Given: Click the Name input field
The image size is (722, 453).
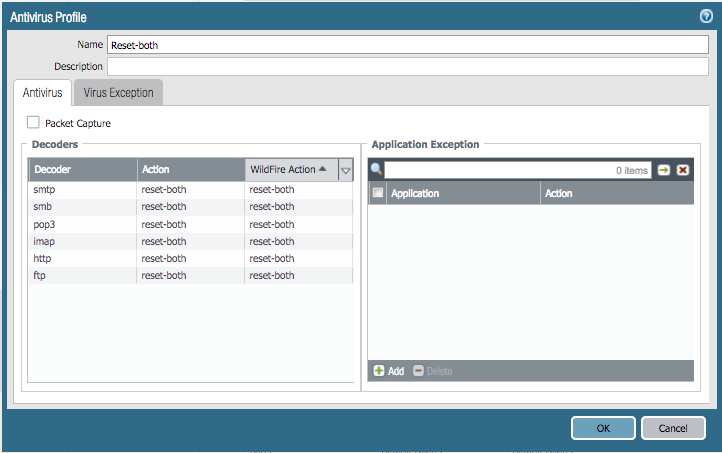Looking at the screenshot, I should coord(407,45).
